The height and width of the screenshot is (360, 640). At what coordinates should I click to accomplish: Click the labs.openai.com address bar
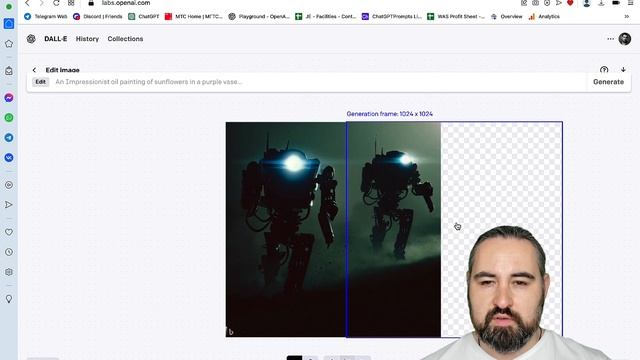(x=126, y=3)
